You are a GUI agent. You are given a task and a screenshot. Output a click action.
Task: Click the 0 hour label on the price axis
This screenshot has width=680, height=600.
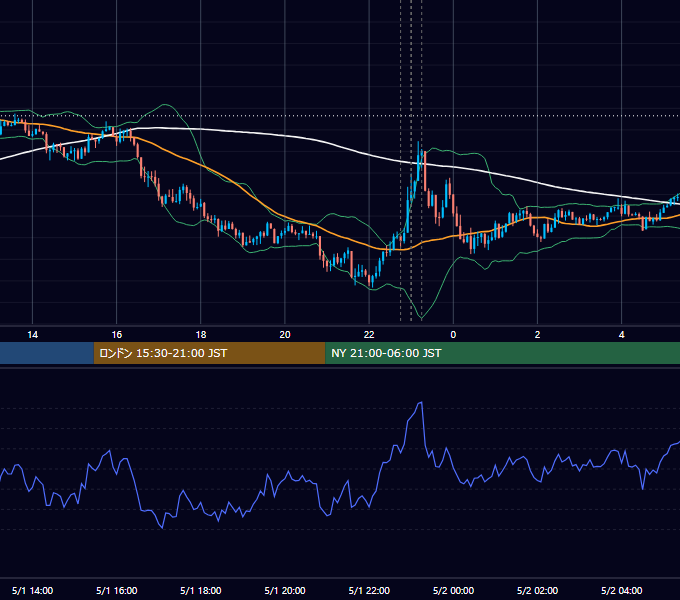click(x=453, y=335)
